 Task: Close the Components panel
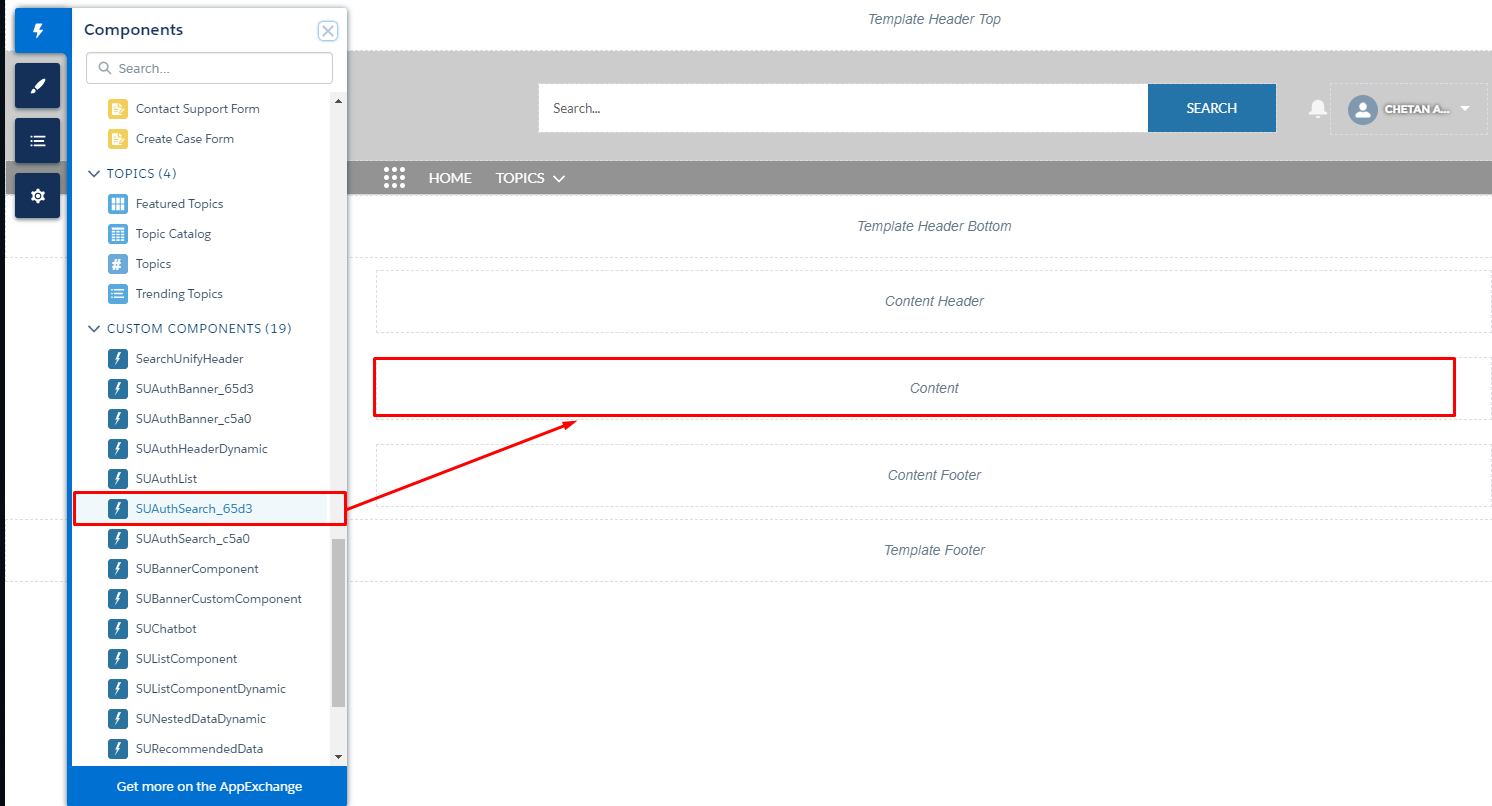[x=327, y=31]
